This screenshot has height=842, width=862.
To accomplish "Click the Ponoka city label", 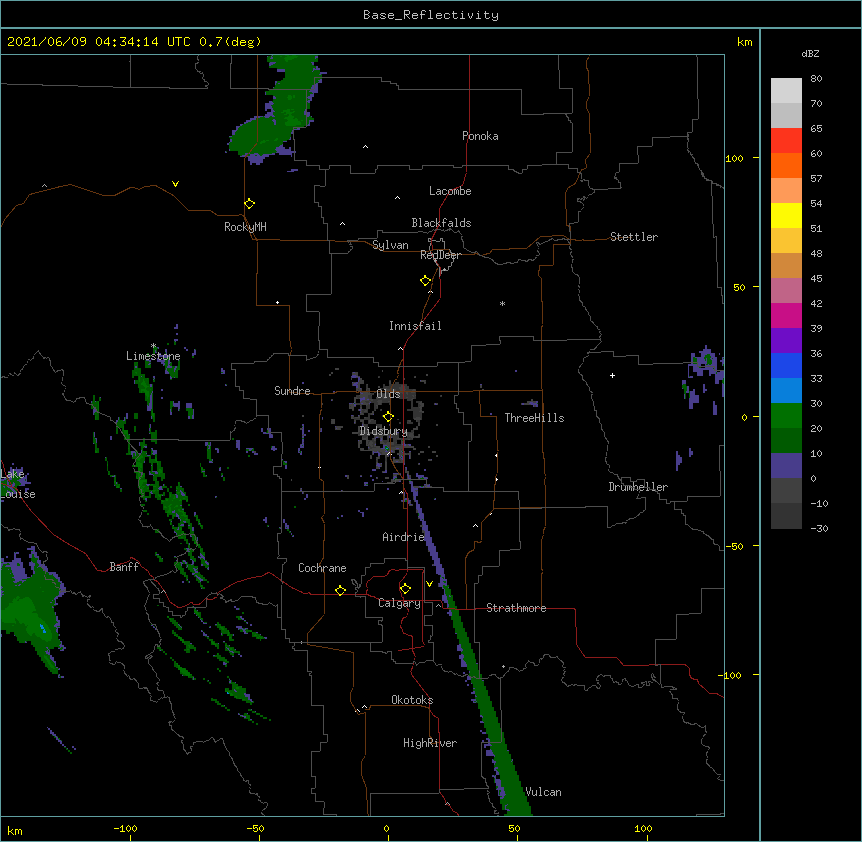I will (x=480, y=136).
